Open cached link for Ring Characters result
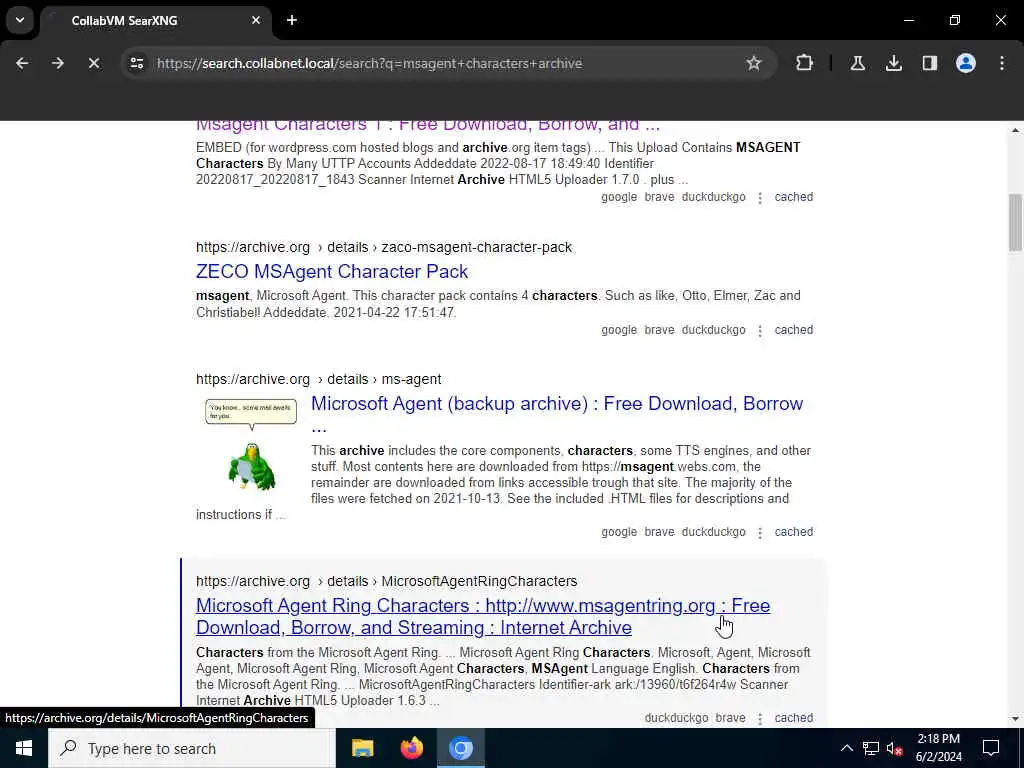This screenshot has width=1024, height=768. (x=793, y=717)
